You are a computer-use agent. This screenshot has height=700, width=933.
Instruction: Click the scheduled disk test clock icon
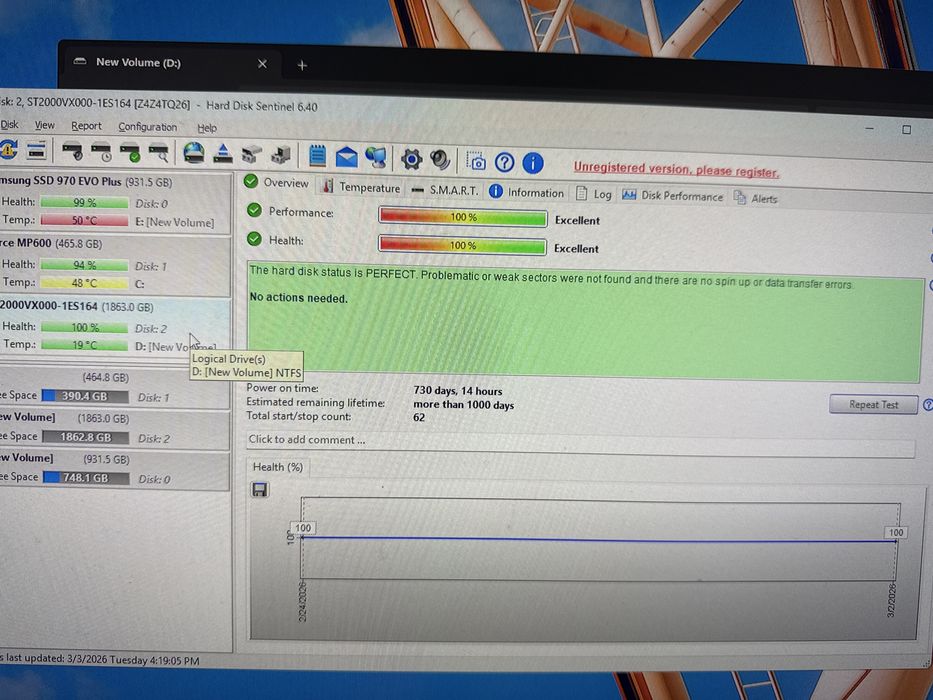101,152
